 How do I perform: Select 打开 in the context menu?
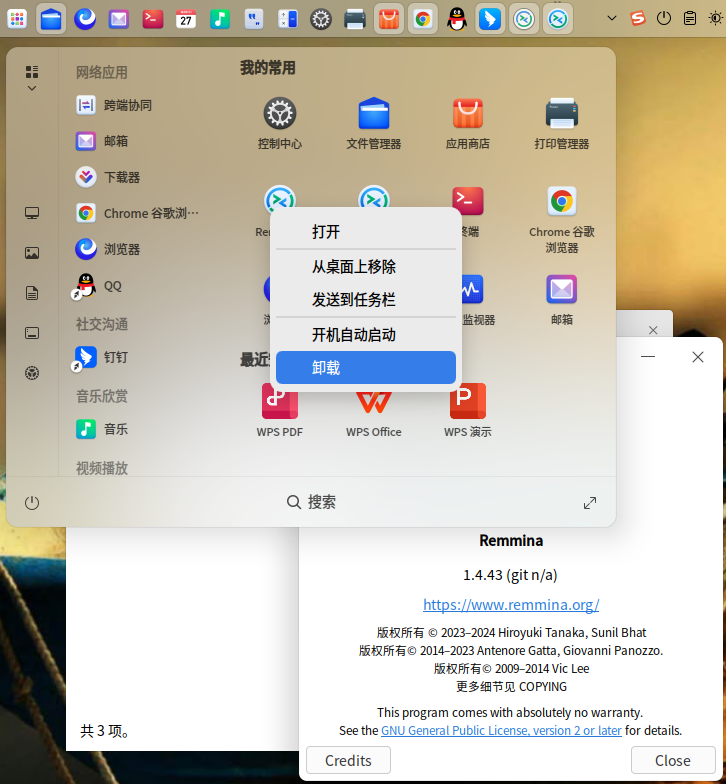[366, 232]
